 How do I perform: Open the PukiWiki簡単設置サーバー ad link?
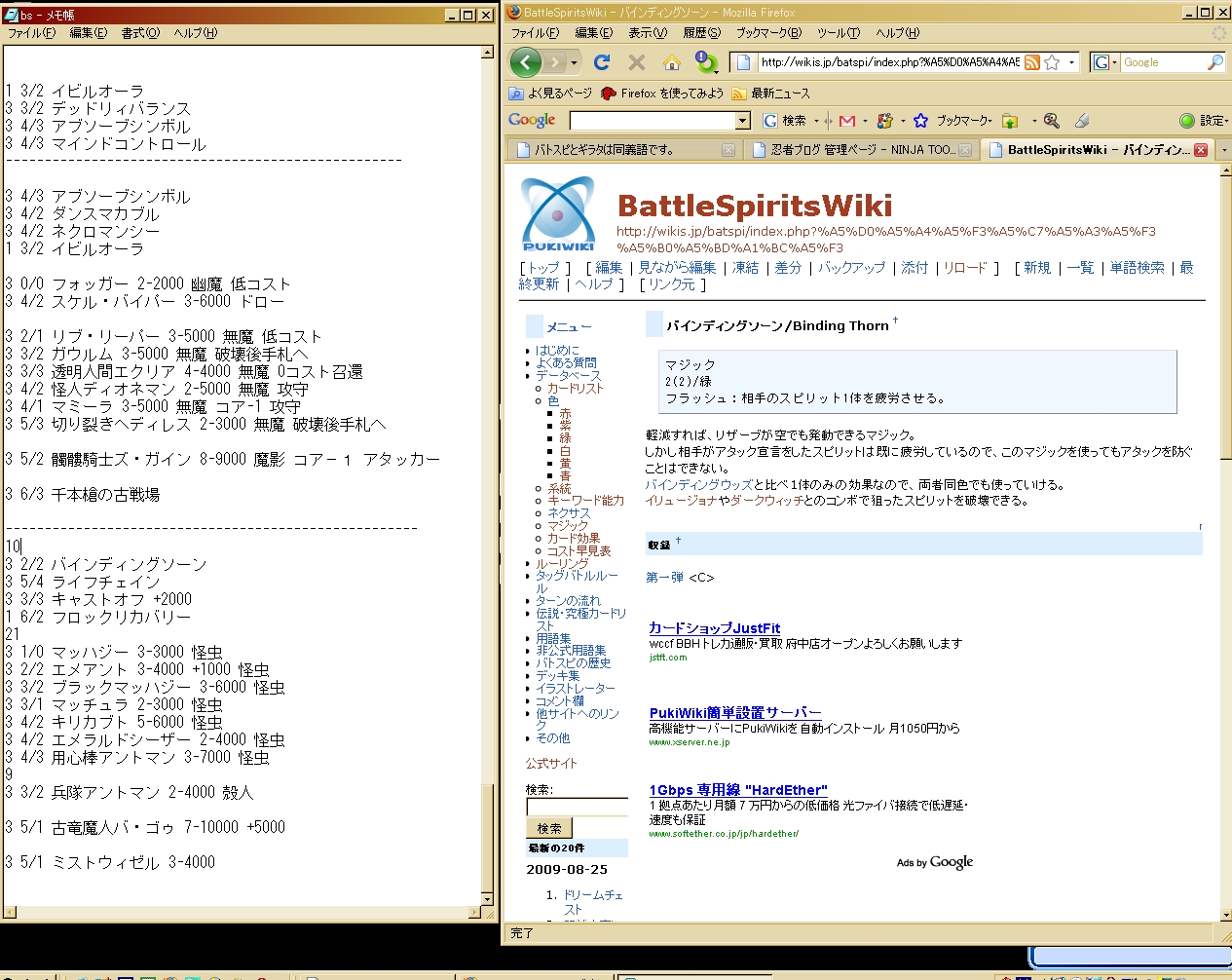735,713
